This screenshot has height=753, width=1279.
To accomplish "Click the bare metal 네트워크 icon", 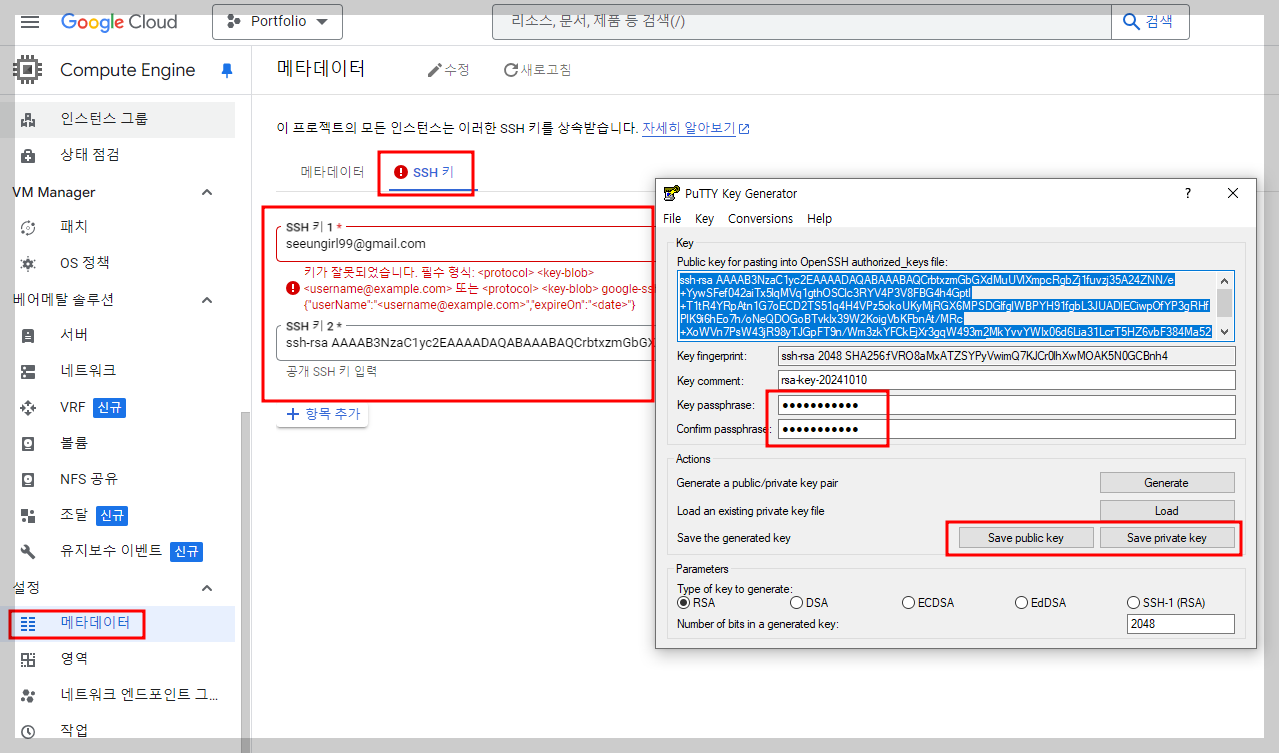I will 28,371.
